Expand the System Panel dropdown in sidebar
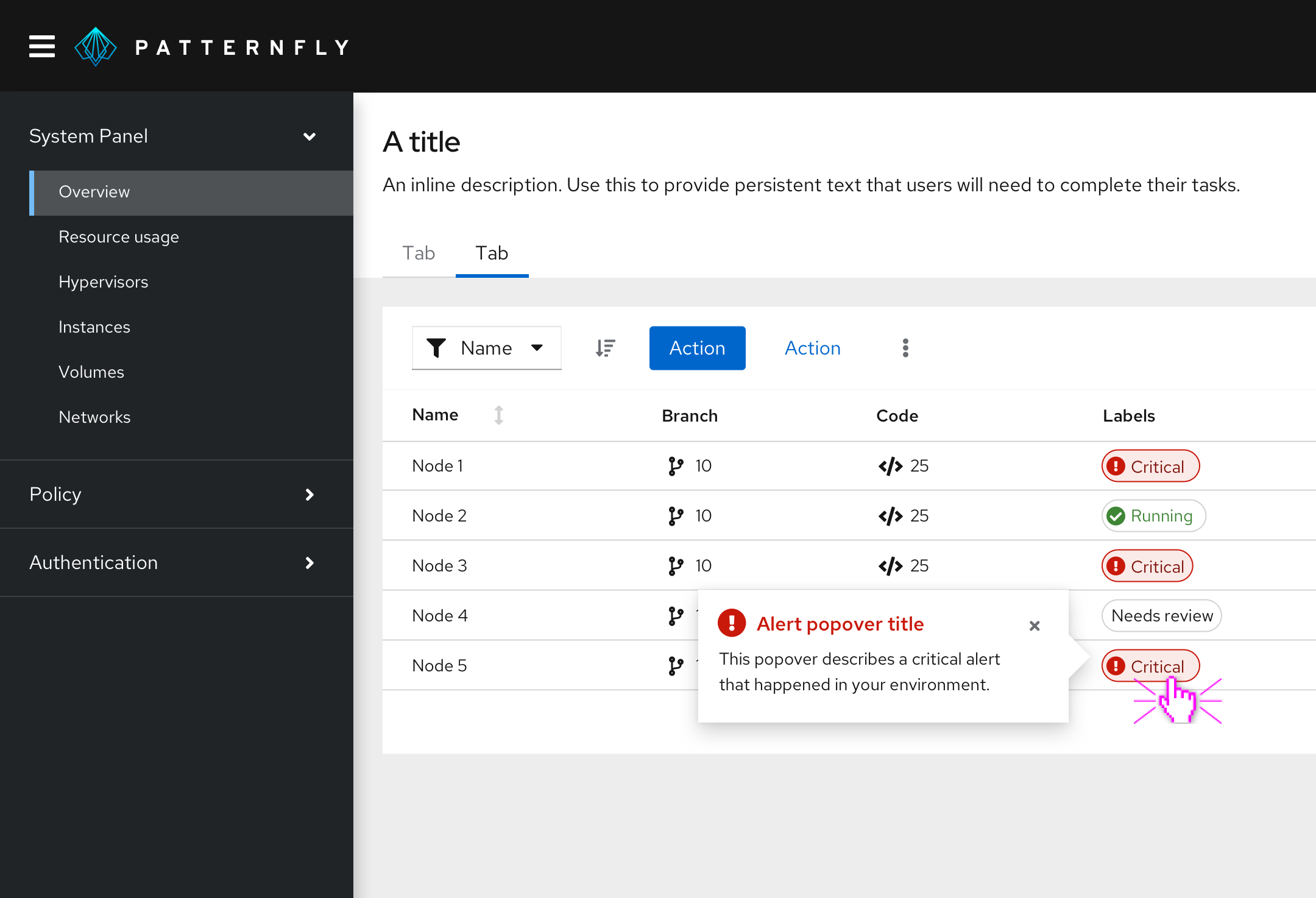This screenshot has height=898, width=1316. (311, 136)
